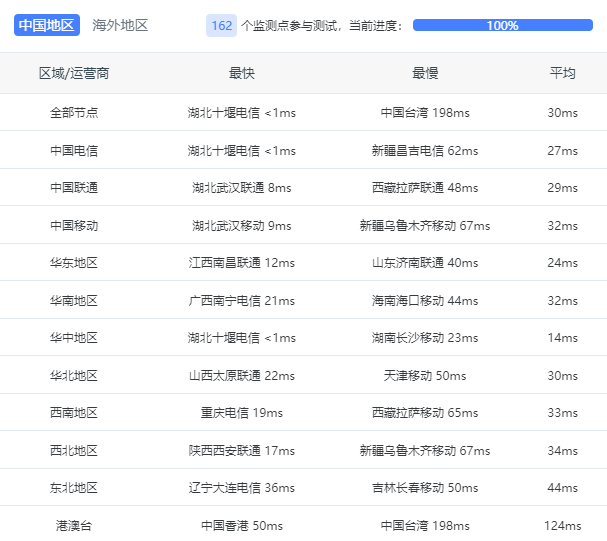The height and width of the screenshot is (541, 607).
Task: Click 广西南宁电信 21ms cell
Action: click(x=242, y=301)
